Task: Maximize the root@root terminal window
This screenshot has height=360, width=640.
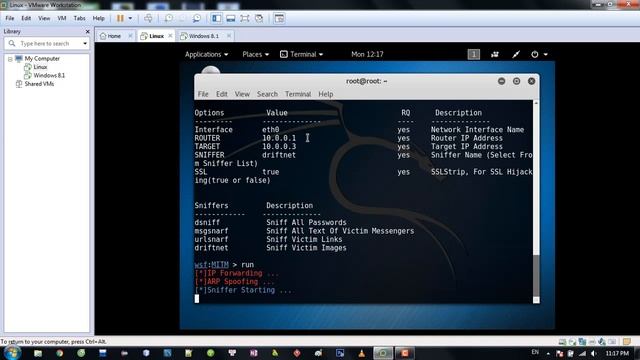Action: [516, 81]
